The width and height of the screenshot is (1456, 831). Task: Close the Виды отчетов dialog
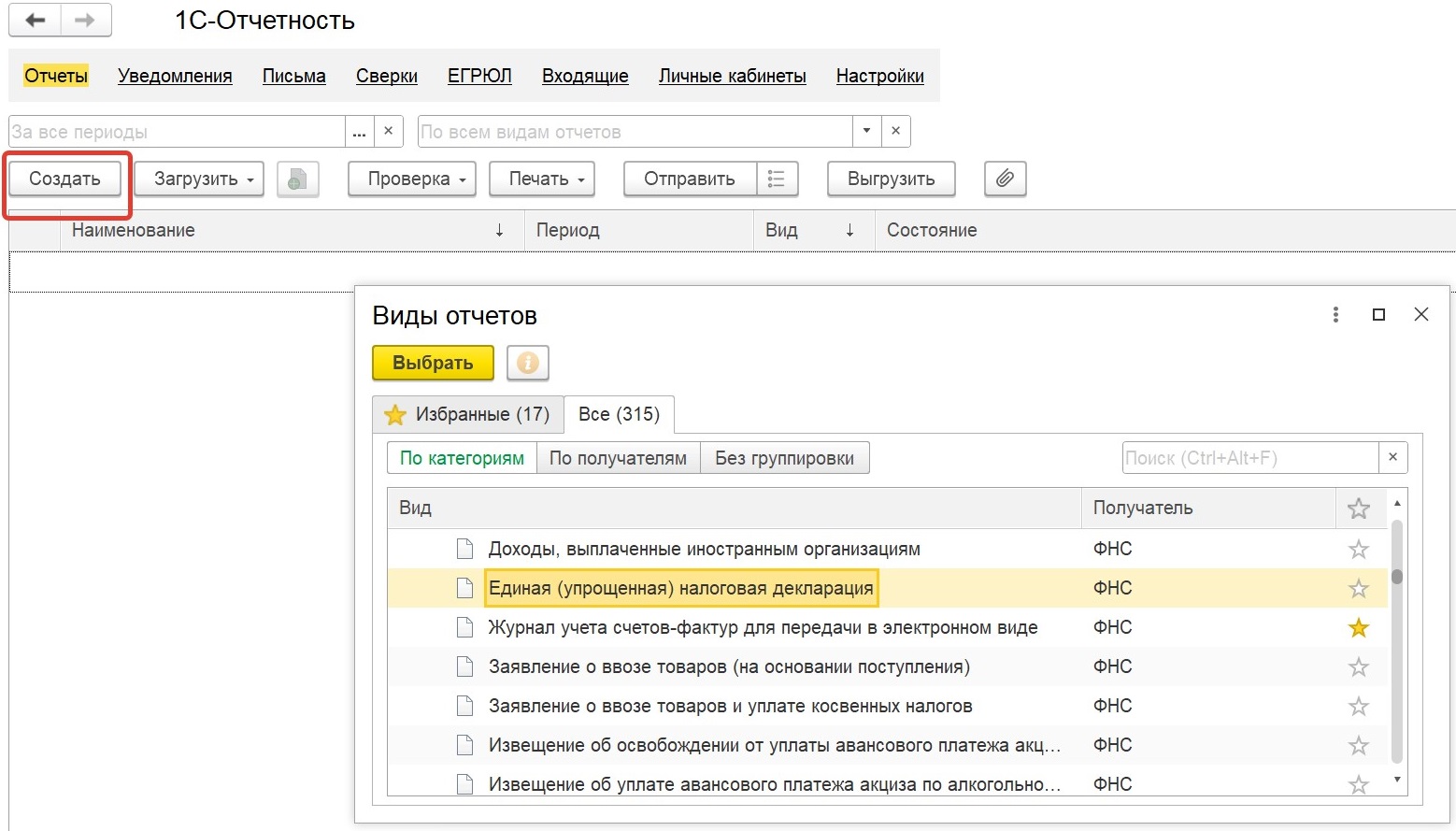pos(1421,315)
